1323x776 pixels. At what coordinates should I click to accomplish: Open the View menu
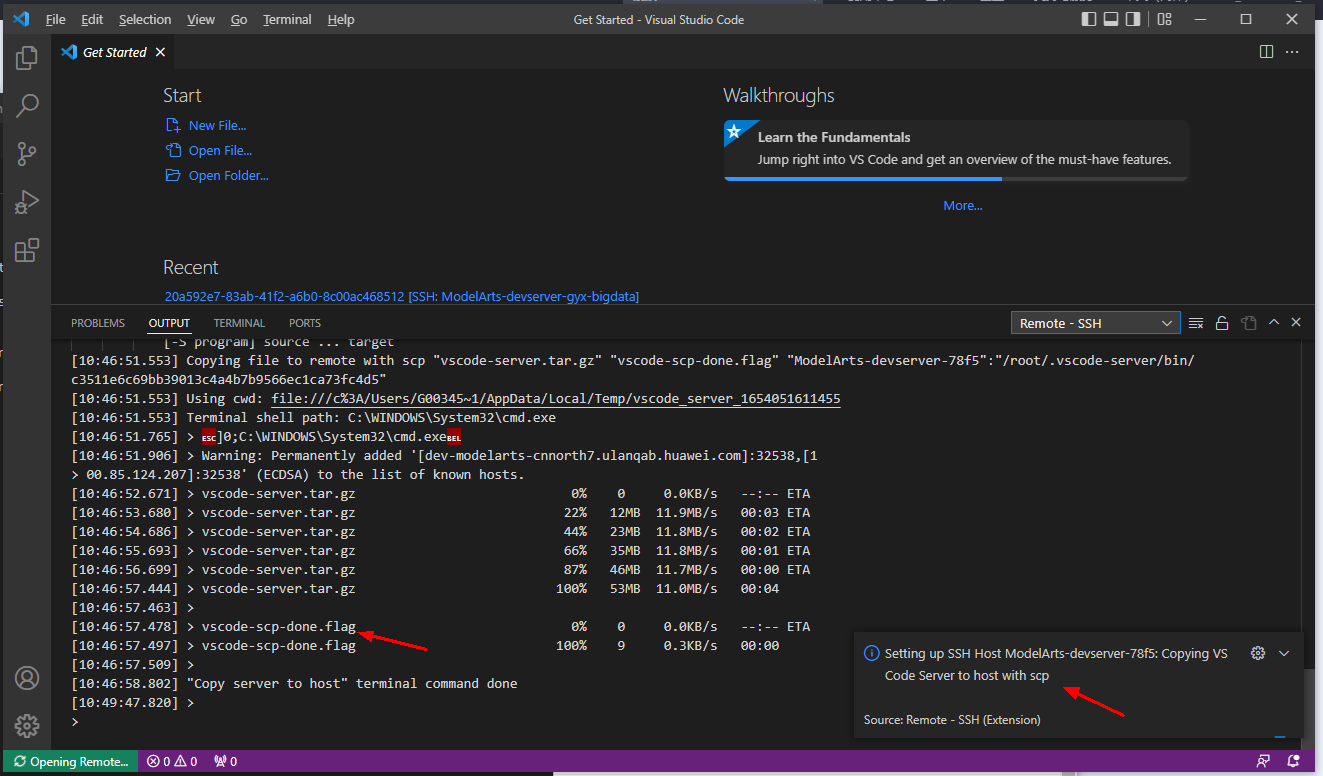[201, 19]
